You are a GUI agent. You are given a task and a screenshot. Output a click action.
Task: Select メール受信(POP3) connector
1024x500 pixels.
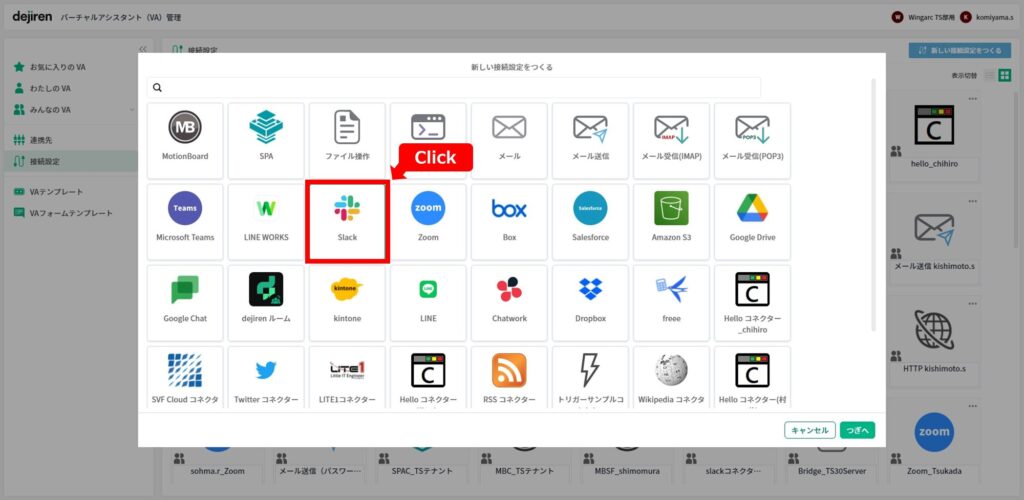coord(752,140)
